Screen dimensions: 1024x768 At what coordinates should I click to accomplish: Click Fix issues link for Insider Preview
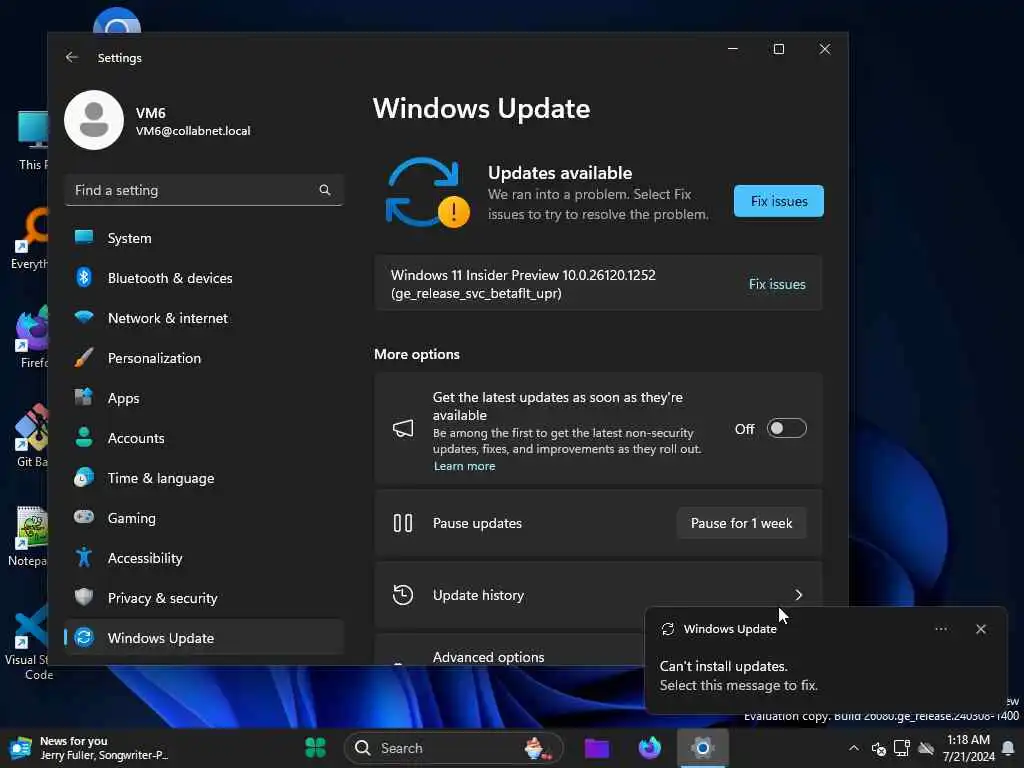[777, 284]
